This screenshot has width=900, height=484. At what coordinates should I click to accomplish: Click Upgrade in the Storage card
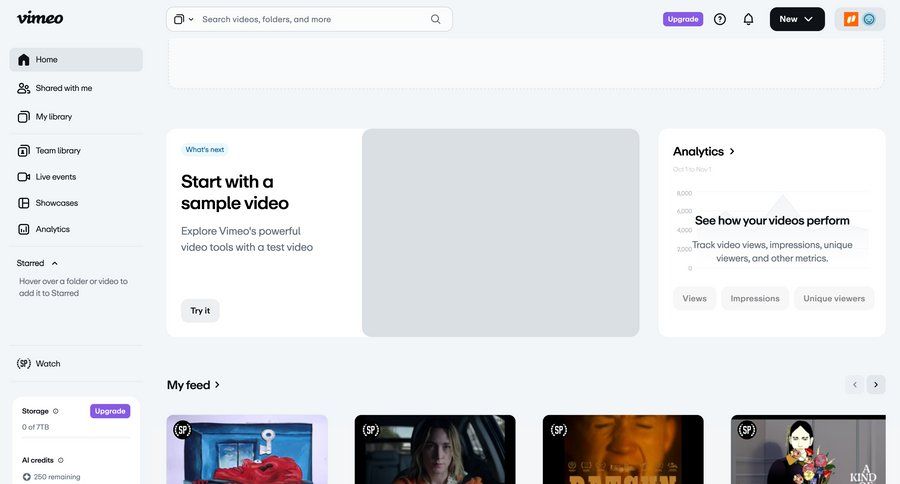[110, 411]
